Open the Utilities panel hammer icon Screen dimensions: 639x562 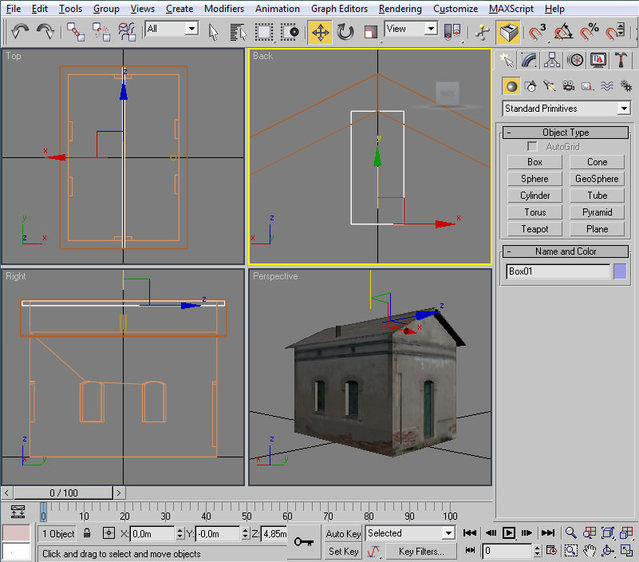tap(621, 60)
